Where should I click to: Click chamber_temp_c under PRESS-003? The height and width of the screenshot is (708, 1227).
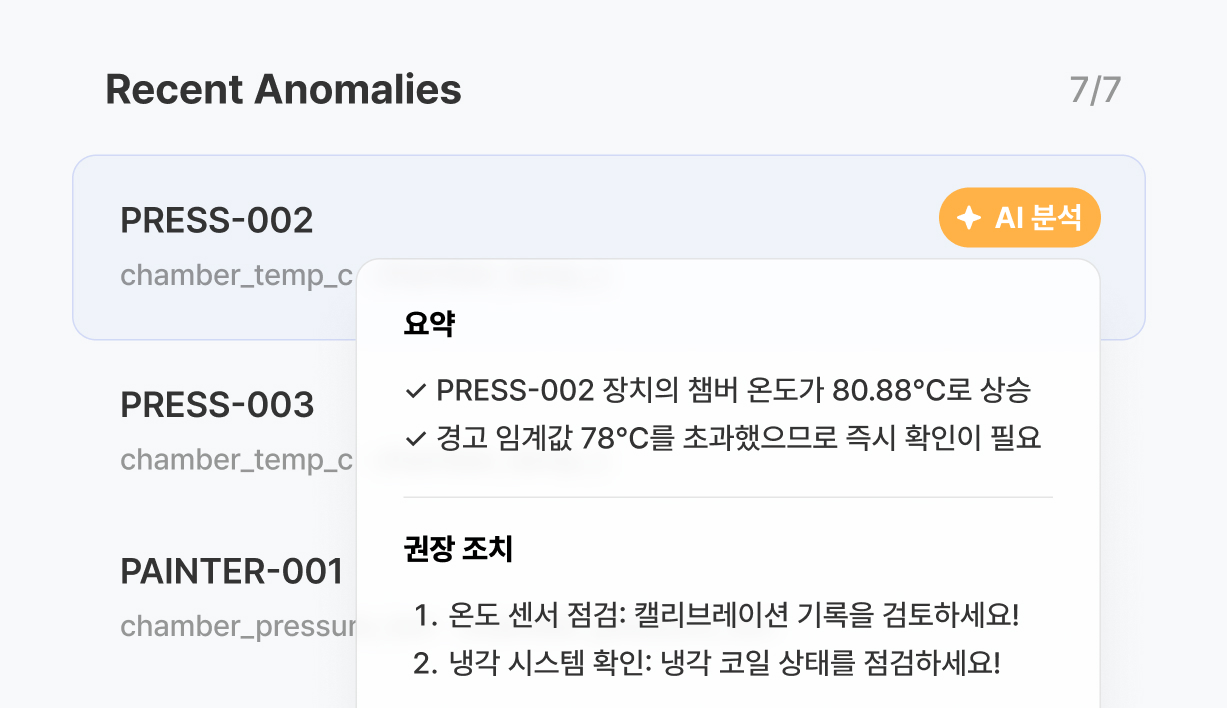(x=237, y=460)
